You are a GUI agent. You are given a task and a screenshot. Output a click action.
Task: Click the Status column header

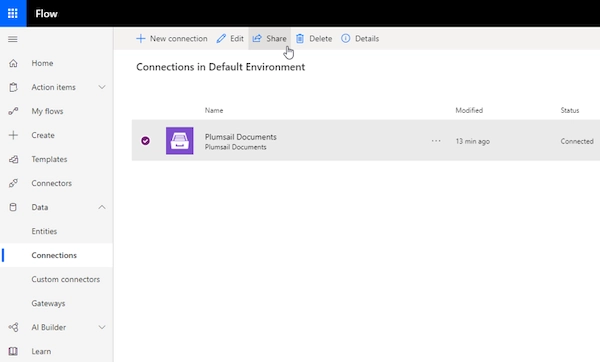[570, 110]
